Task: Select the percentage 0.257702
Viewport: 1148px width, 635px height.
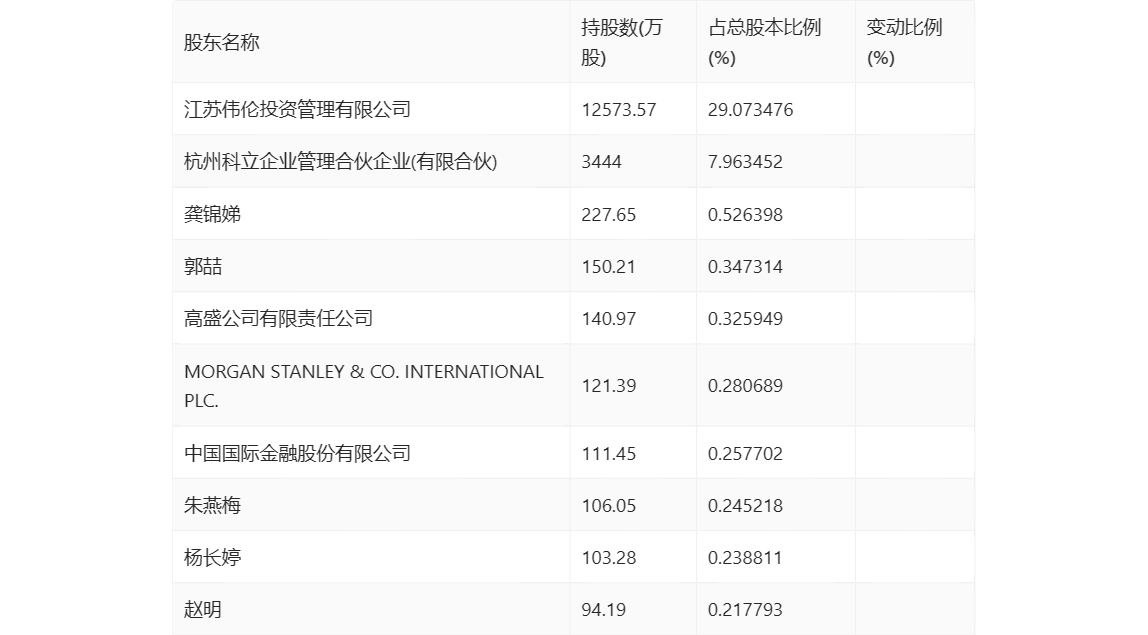Action: 745,453
